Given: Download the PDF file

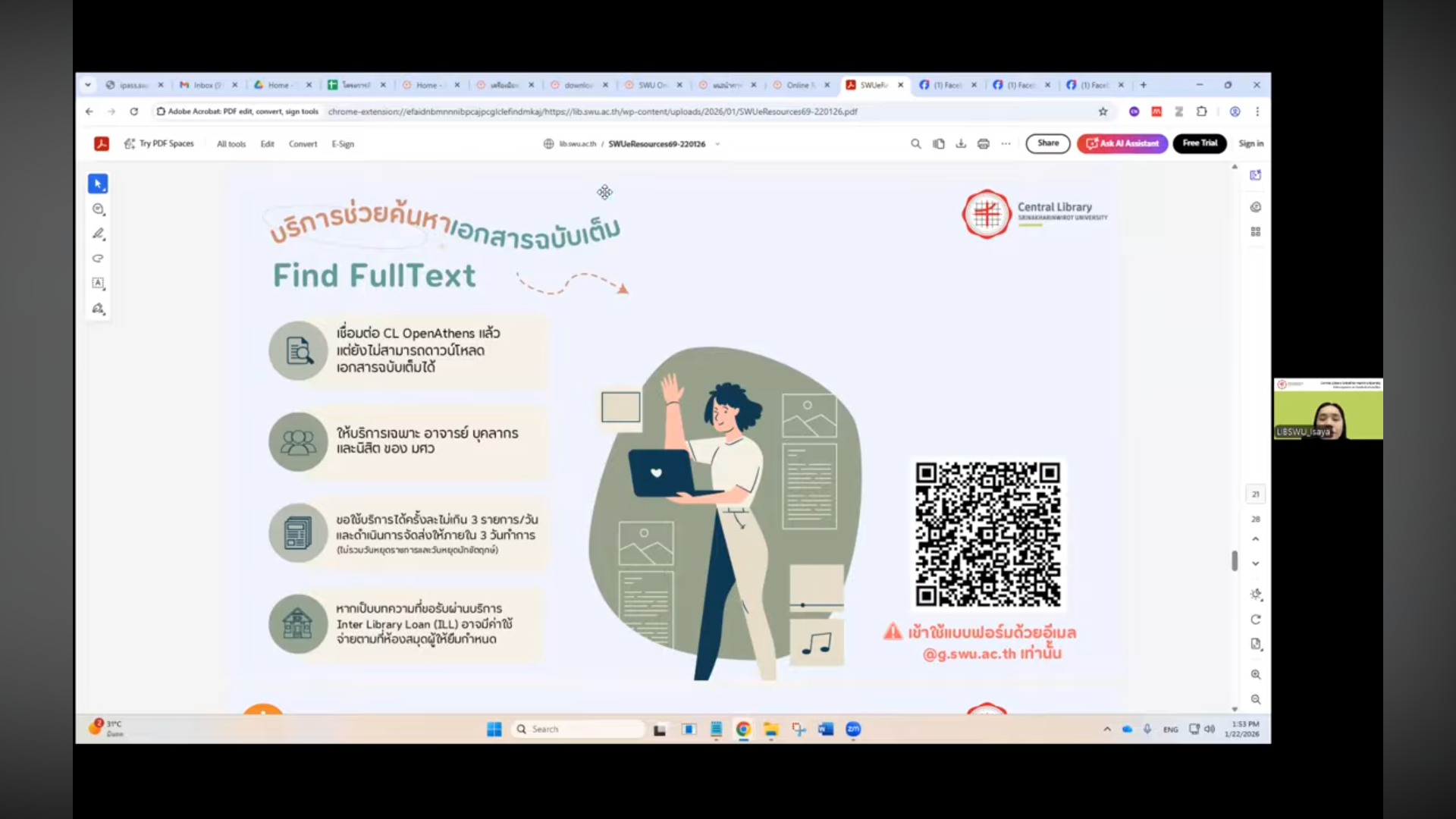Looking at the screenshot, I should click(x=961, y=143).
